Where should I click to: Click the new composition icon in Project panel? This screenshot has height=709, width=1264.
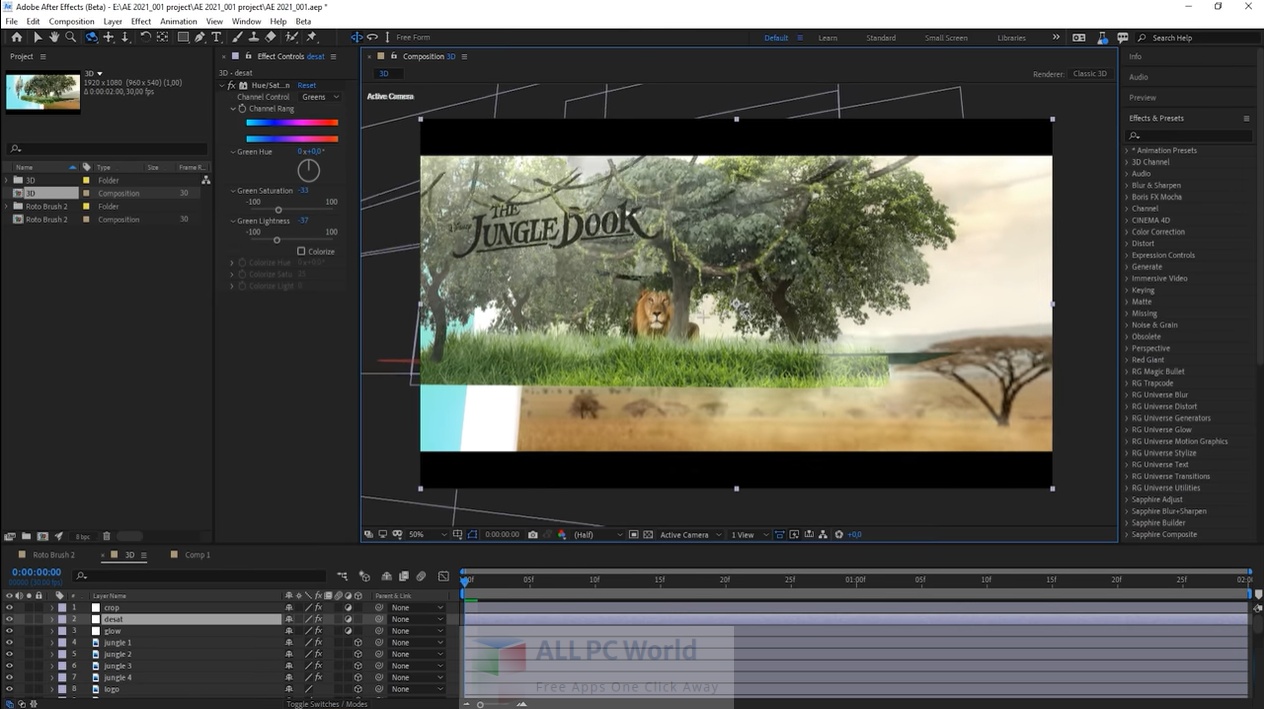[x=42, y=536]
